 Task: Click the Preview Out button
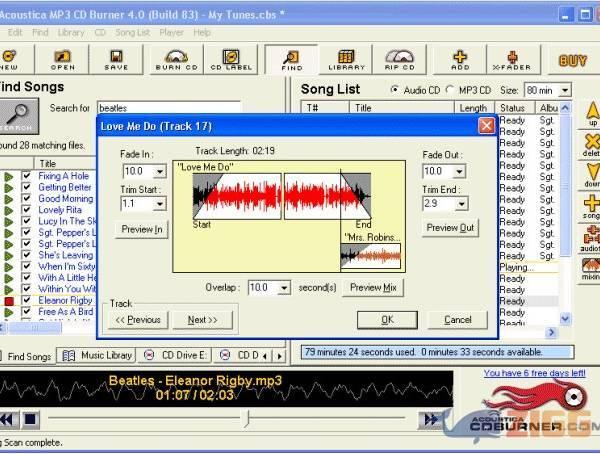point(450,228)
